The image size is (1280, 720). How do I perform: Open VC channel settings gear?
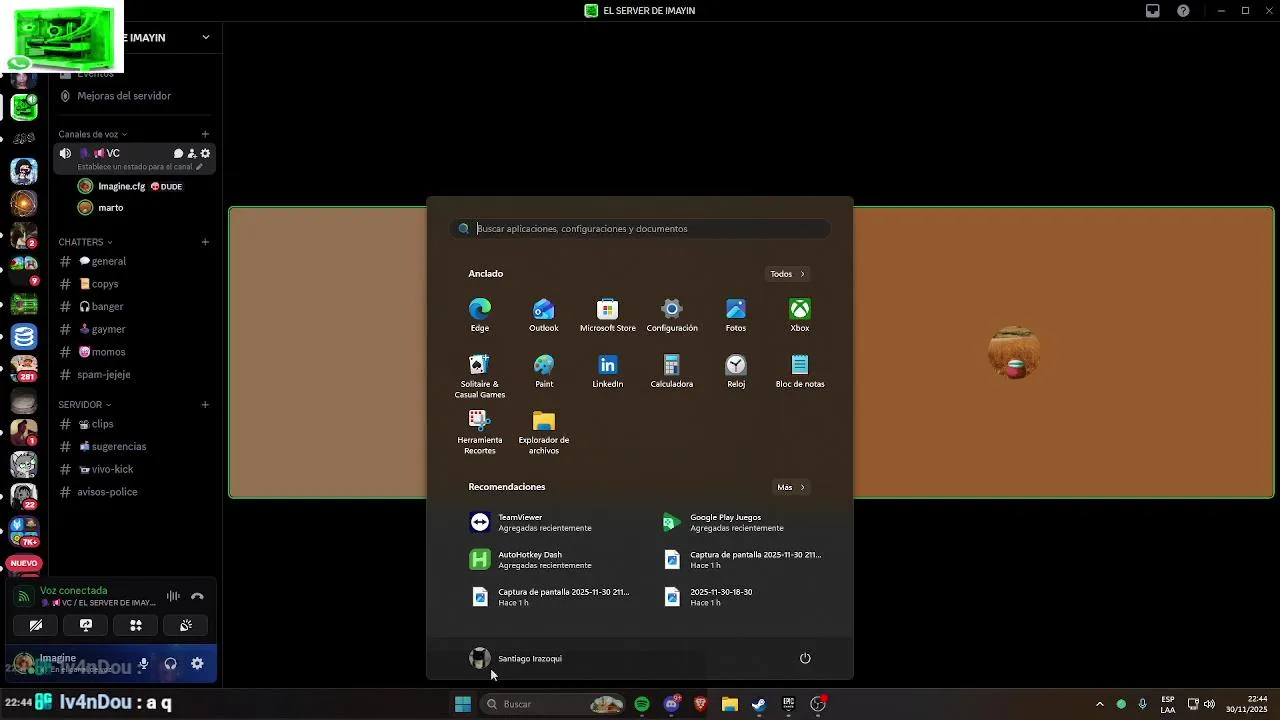click(x=205, y=153)
